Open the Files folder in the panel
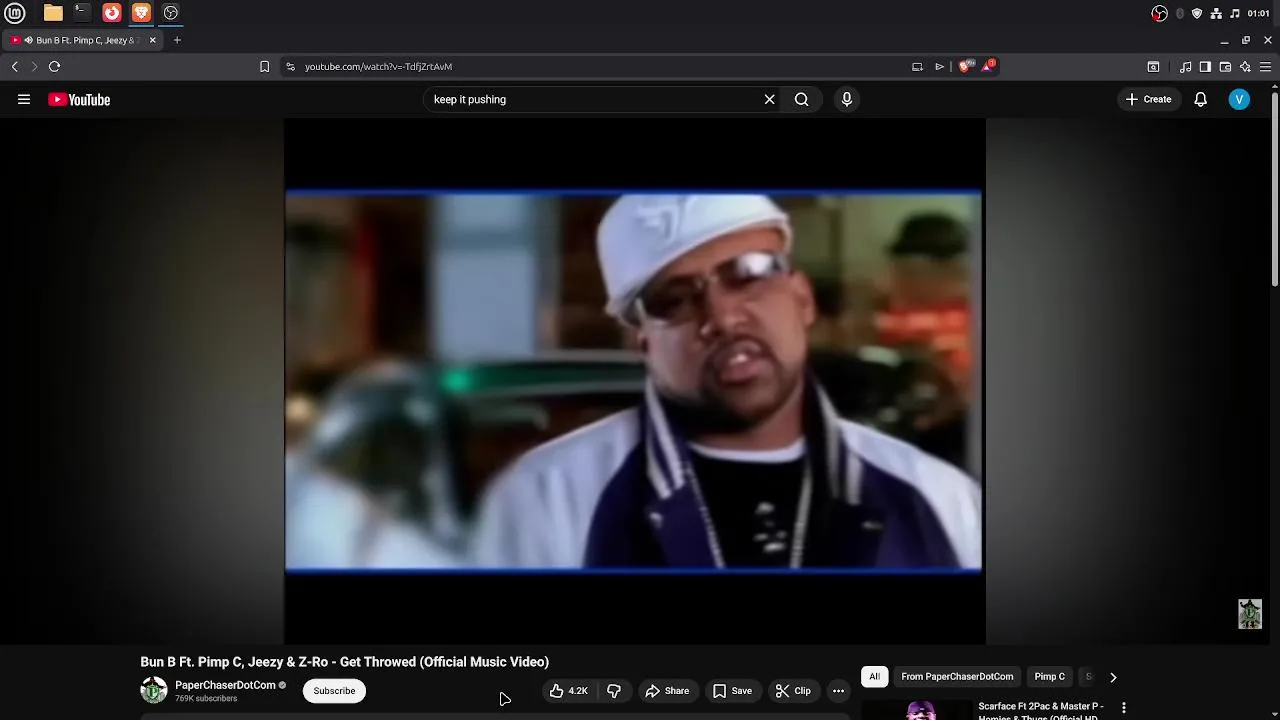The height and width of the screenshot is (720, 1280). [53, 13]
